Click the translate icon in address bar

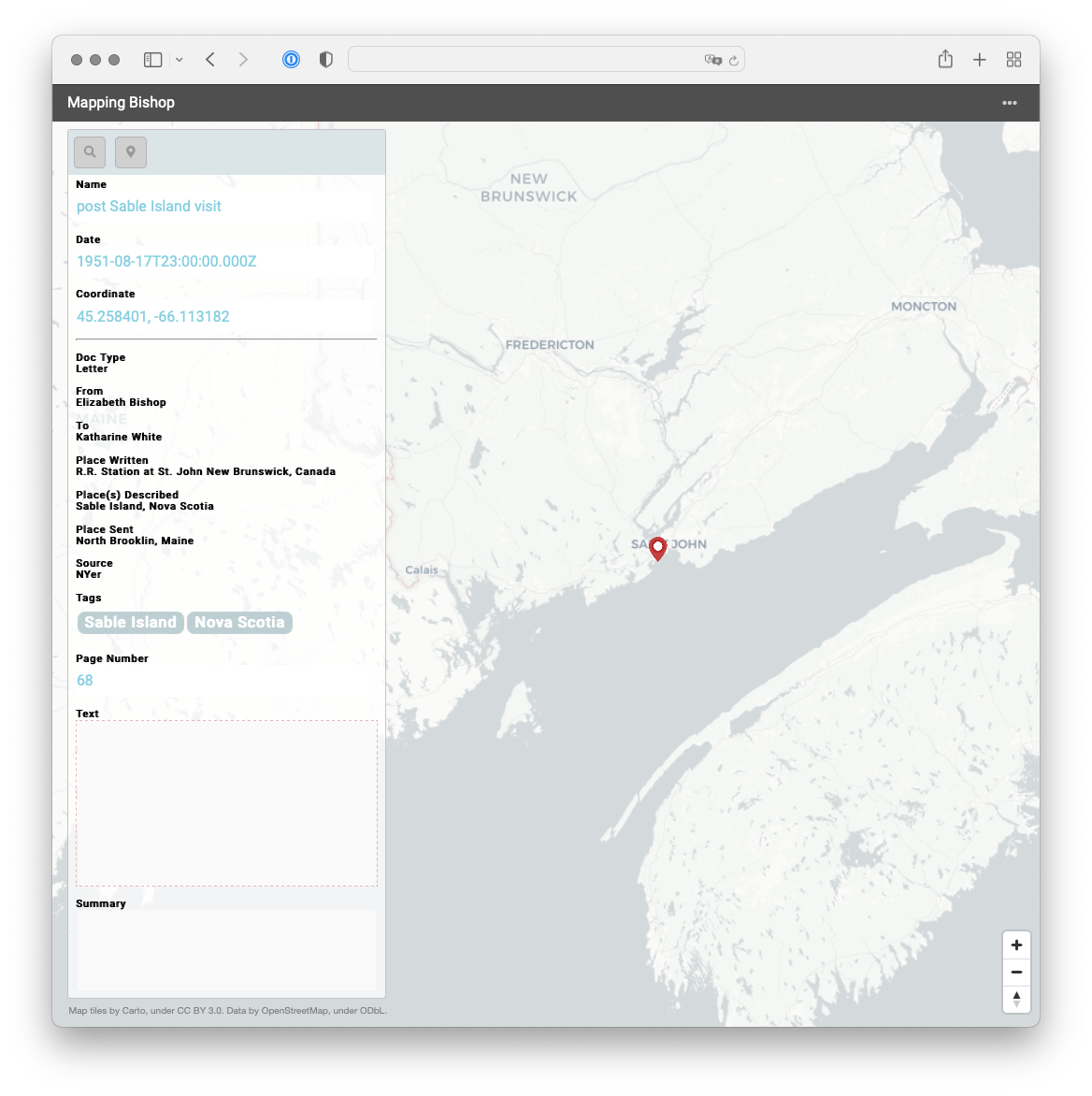click(x=712, y=60)
